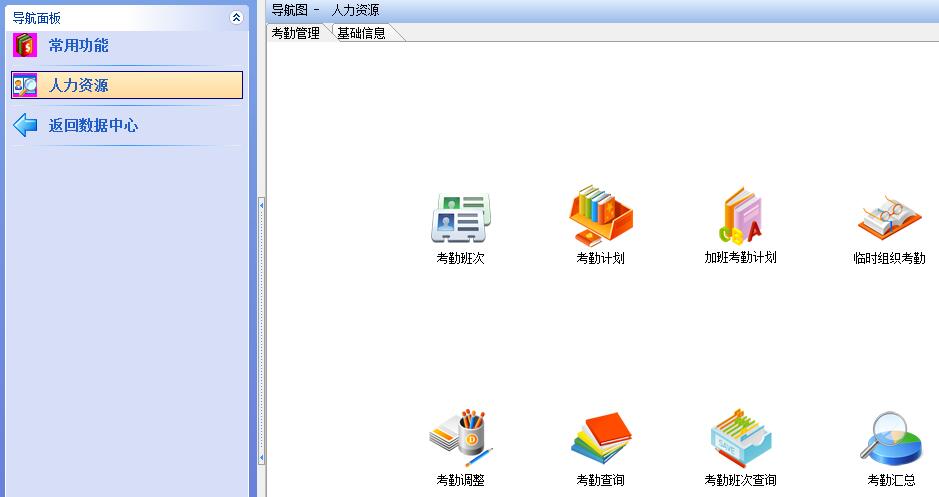The width and height of the screenshot is (939, 497).
Task: Select 人力资源 in navigation panel
Action: [x=127, y=85]
